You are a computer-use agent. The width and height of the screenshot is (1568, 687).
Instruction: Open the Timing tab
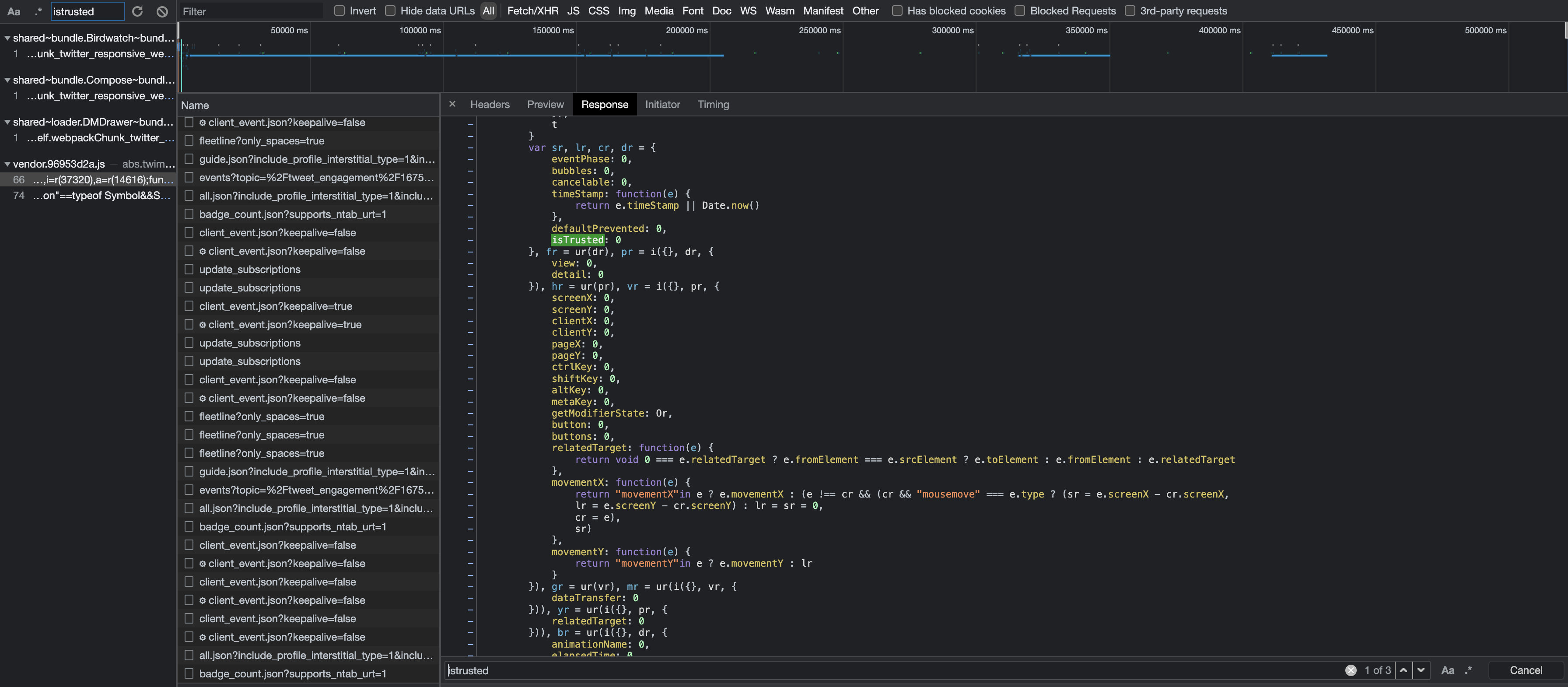[713, 105]
